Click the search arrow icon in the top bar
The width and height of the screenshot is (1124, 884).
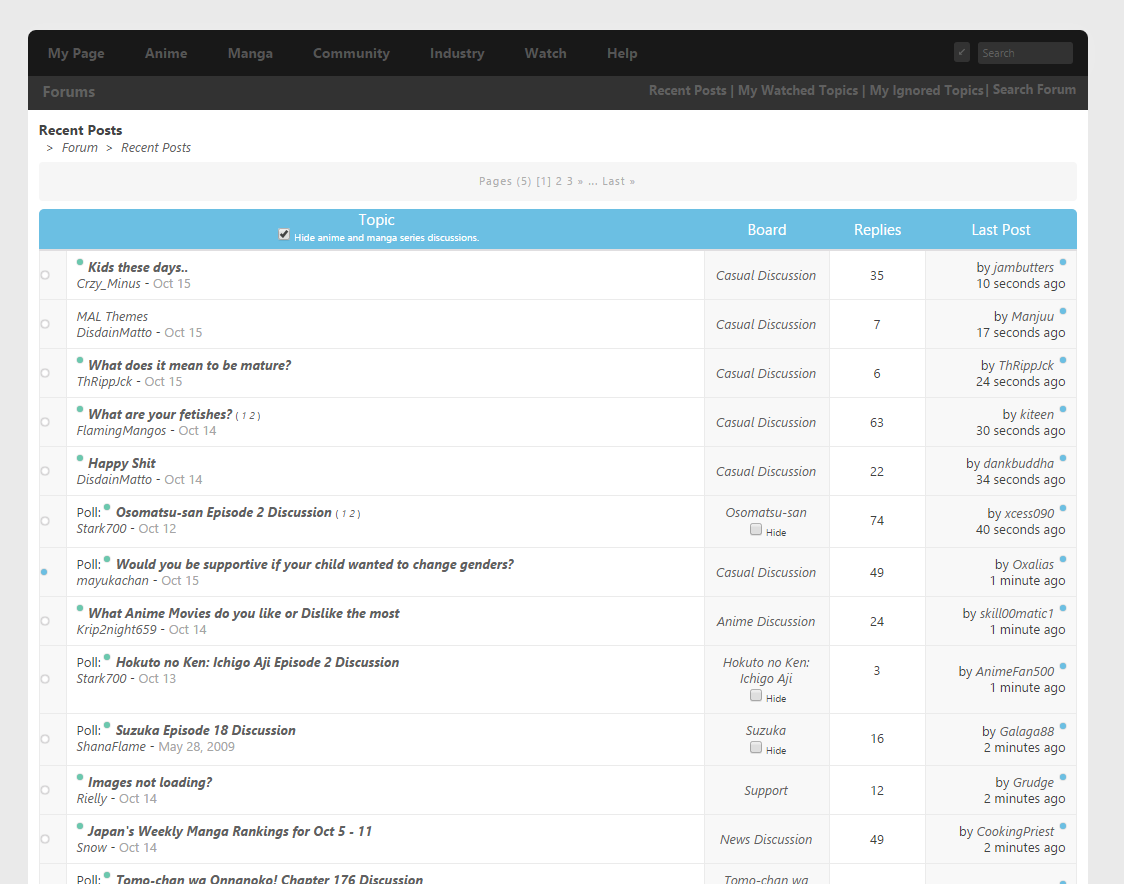coord(961,50)
